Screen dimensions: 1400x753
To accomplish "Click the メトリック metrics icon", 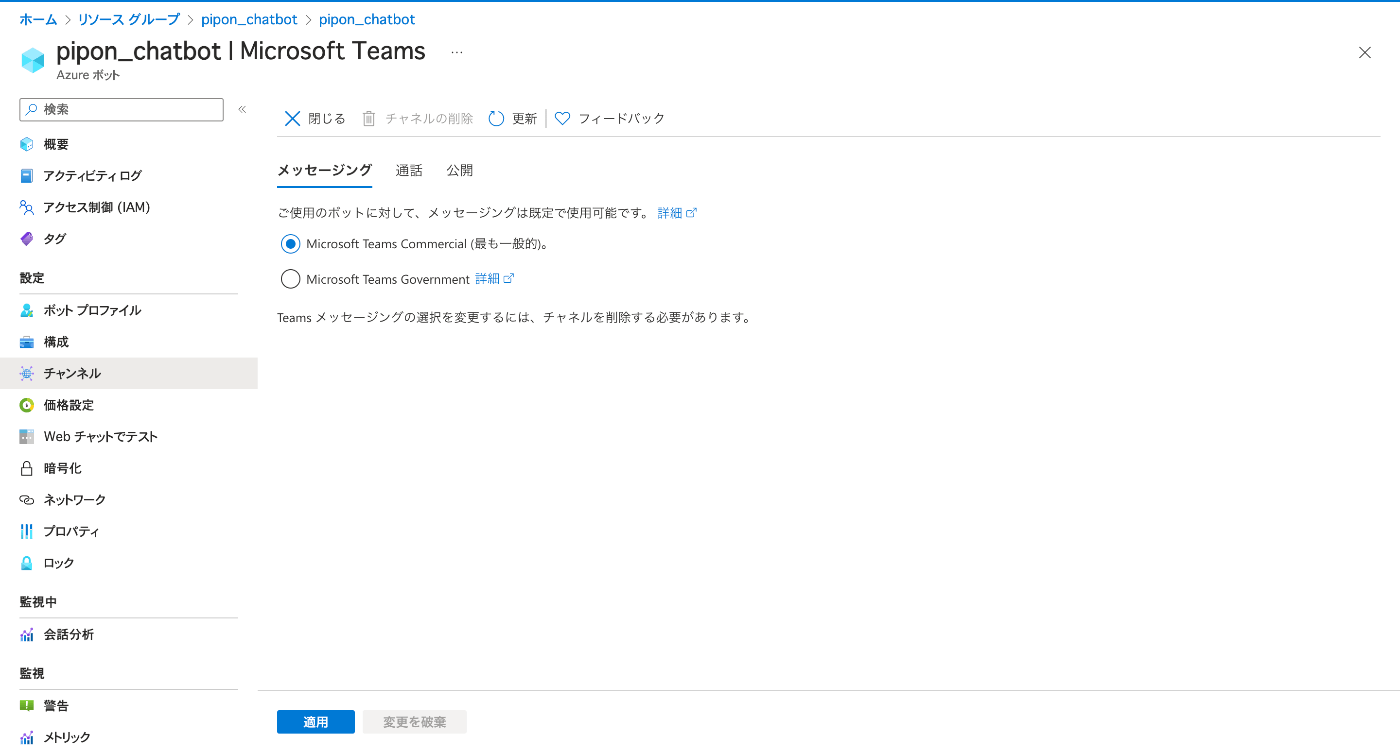I will pyautogui.click(x=27, y=737).
